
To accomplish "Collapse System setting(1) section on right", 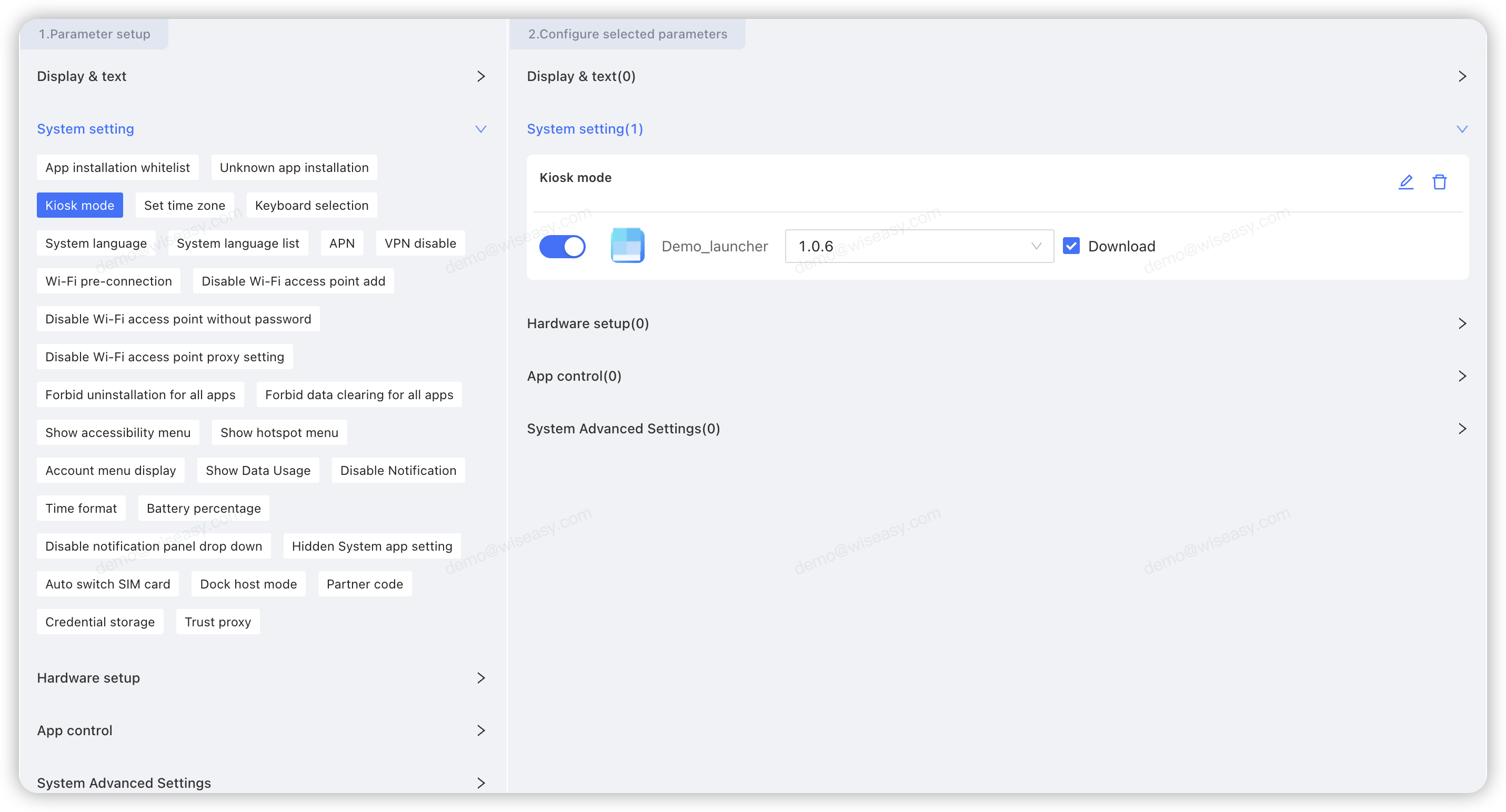I will (x=1462, y=129).
